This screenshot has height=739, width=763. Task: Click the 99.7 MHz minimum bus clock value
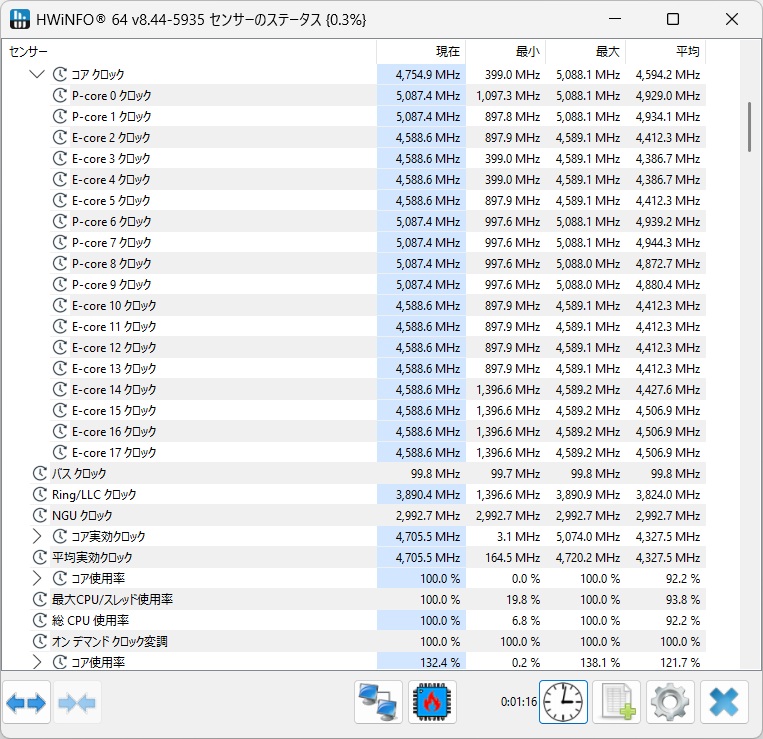515,473
